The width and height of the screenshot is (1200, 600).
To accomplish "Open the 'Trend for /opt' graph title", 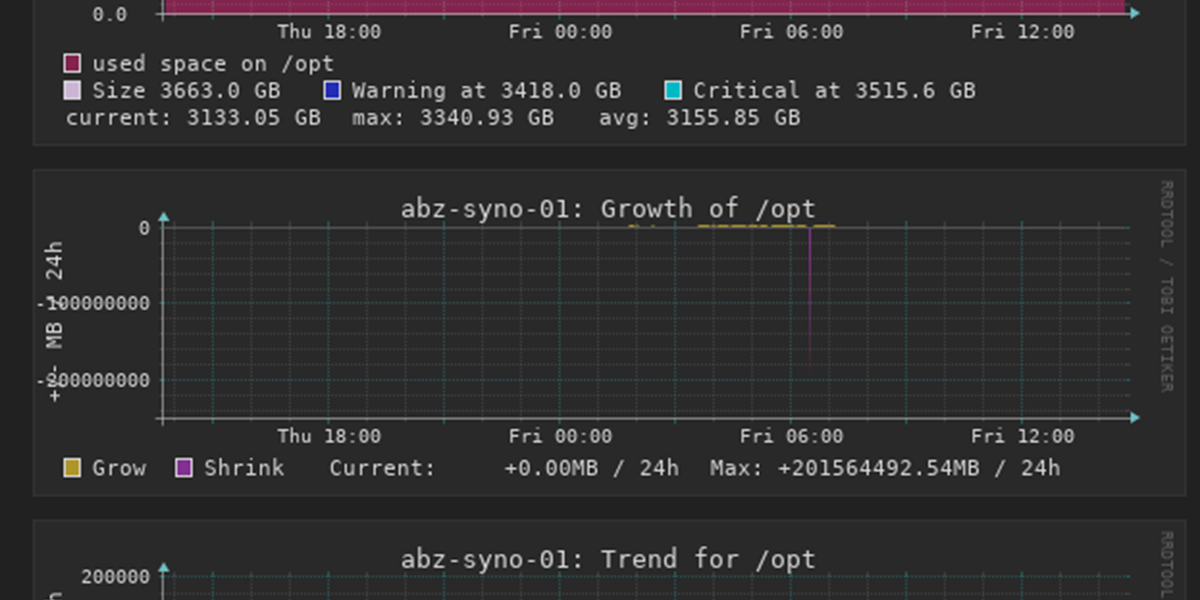I will click(x=608, y=559).
